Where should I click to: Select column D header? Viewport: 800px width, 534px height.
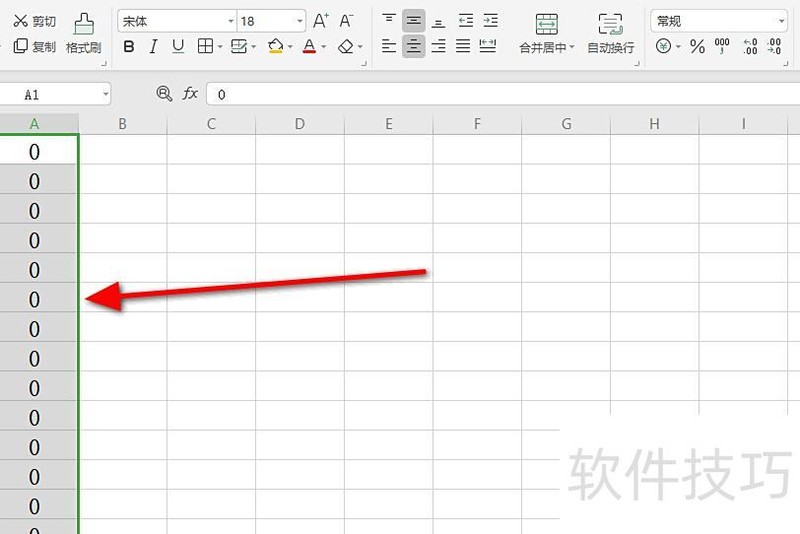pos(300,124)
